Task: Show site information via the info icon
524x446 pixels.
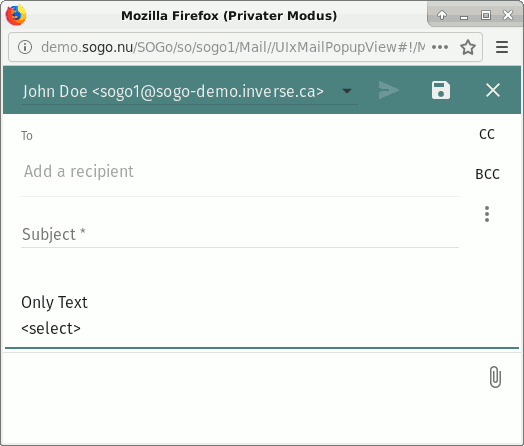Action: (25, 47)
